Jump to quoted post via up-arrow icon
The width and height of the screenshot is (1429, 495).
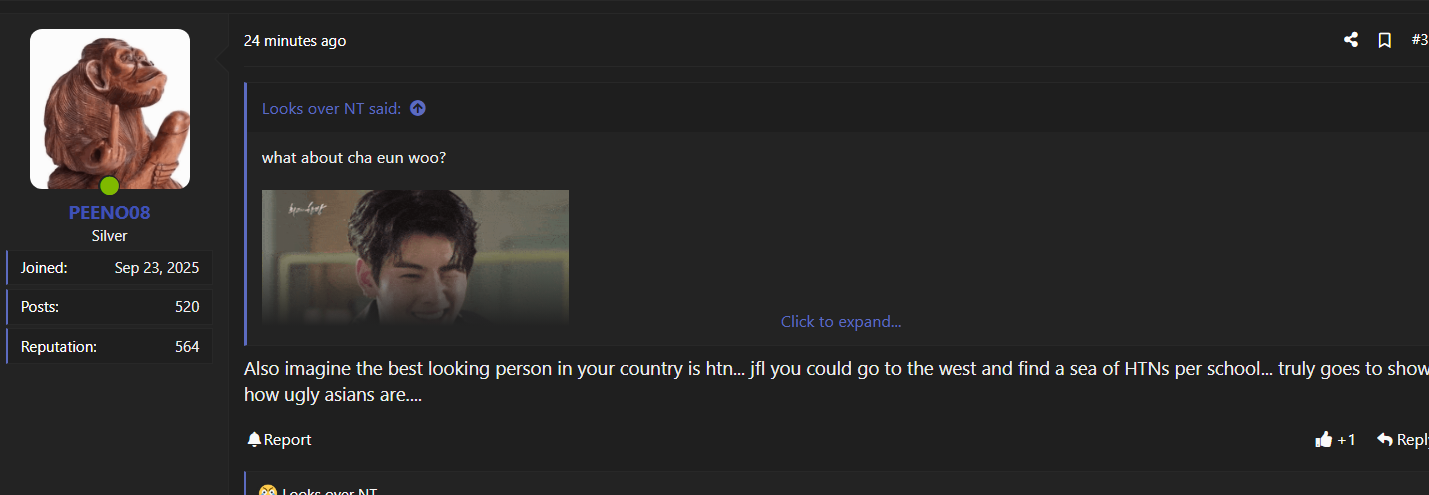[x=418, y=108]
